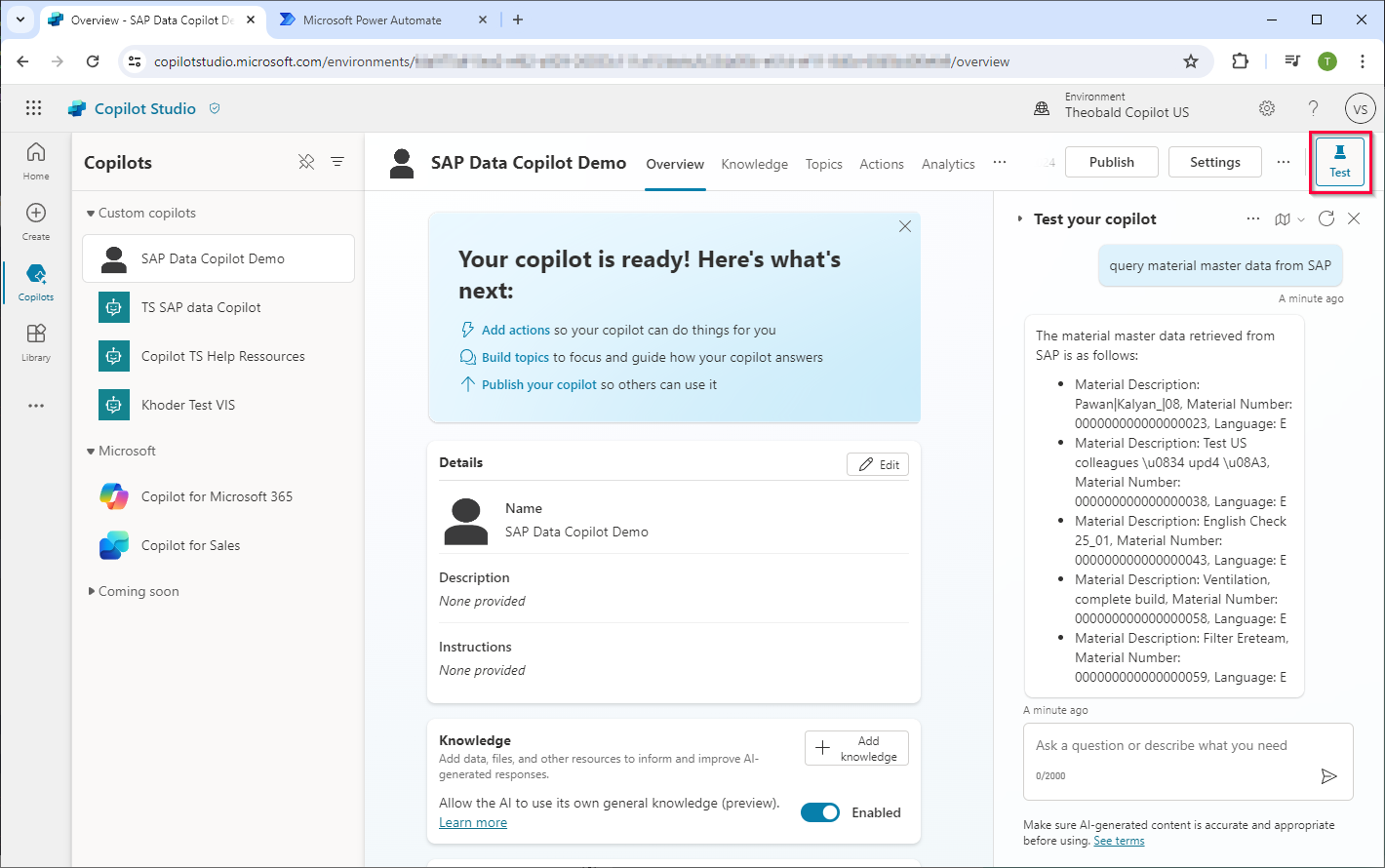Click Edit in the Details card
The height and width of the screenshot is (868, 1385).
pos(878,464)
